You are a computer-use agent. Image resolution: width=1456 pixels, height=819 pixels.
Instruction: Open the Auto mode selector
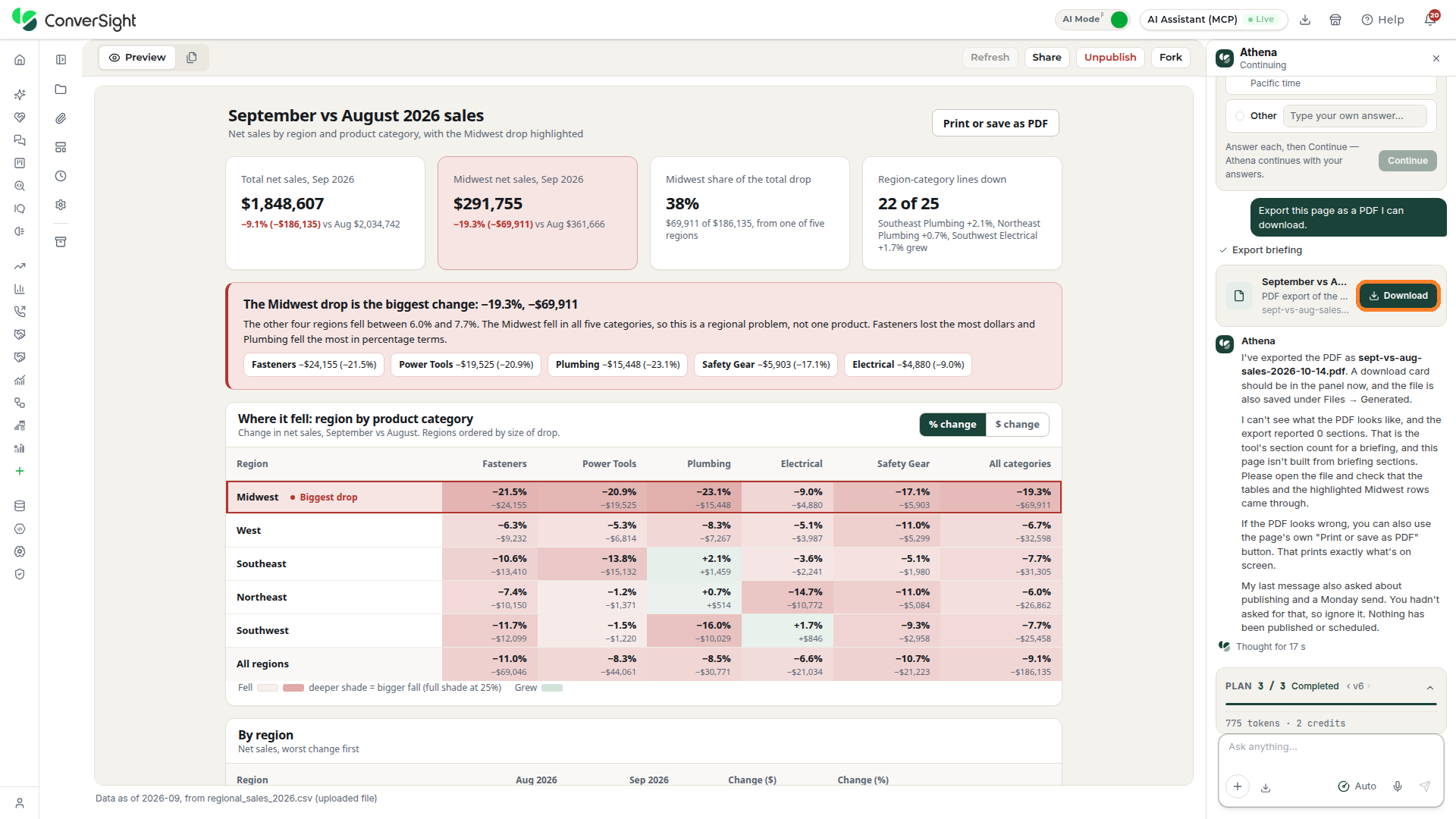coord(1357,786)
